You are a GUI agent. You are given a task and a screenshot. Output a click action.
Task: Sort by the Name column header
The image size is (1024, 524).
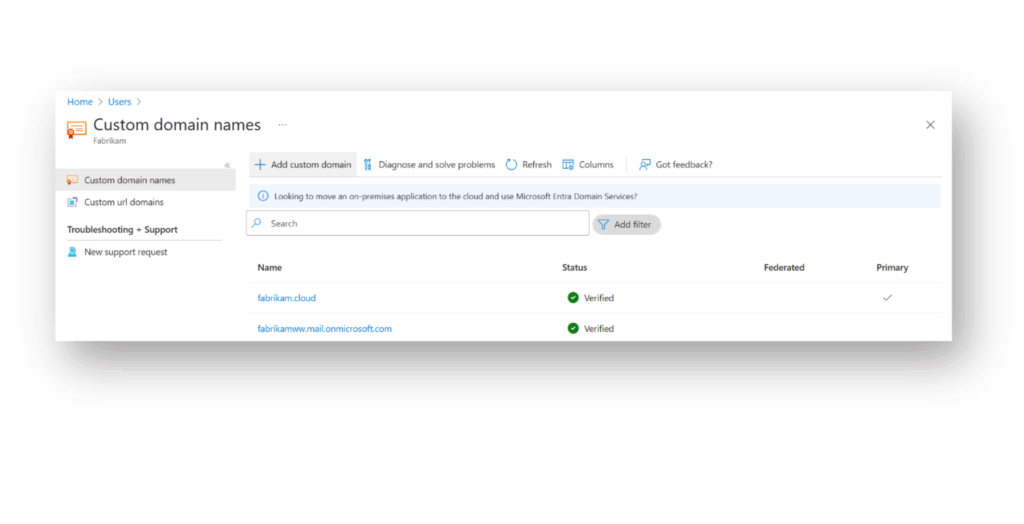point(270,268)
